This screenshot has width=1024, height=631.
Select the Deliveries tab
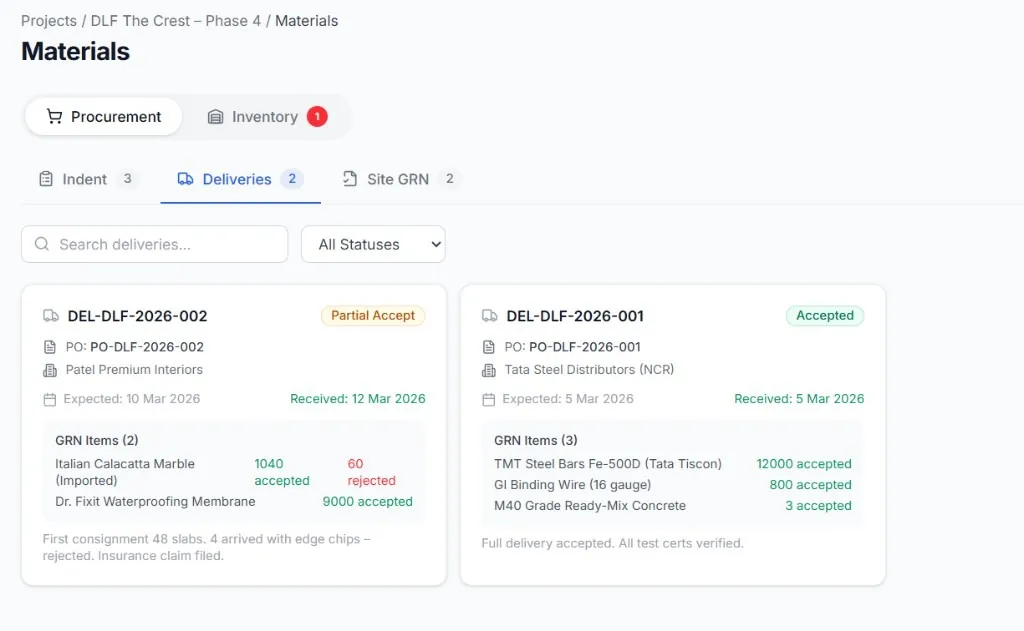tap(240, 179)
